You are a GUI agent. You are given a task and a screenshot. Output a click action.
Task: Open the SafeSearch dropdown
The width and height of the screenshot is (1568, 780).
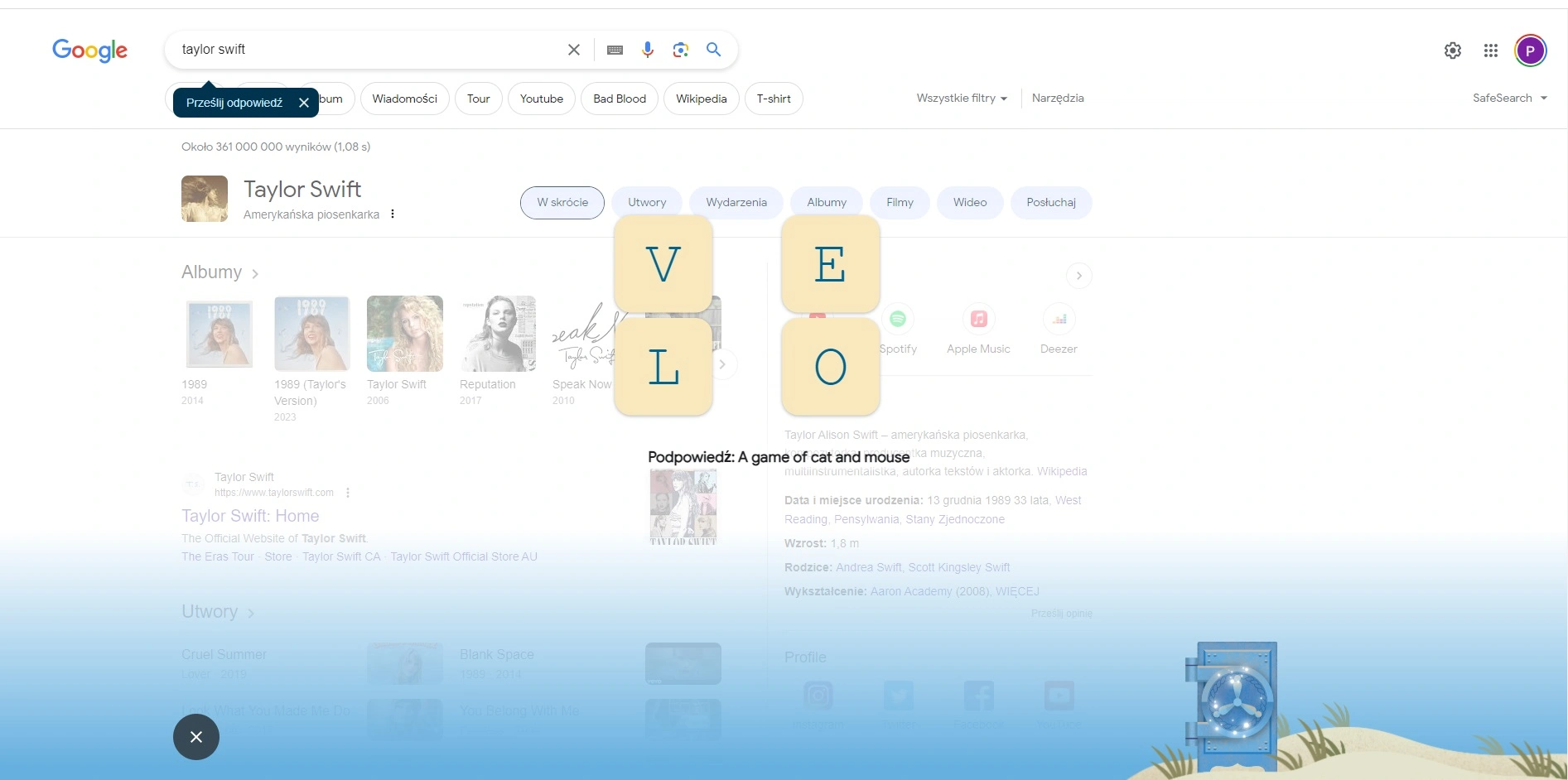(x=1509, y=98)
